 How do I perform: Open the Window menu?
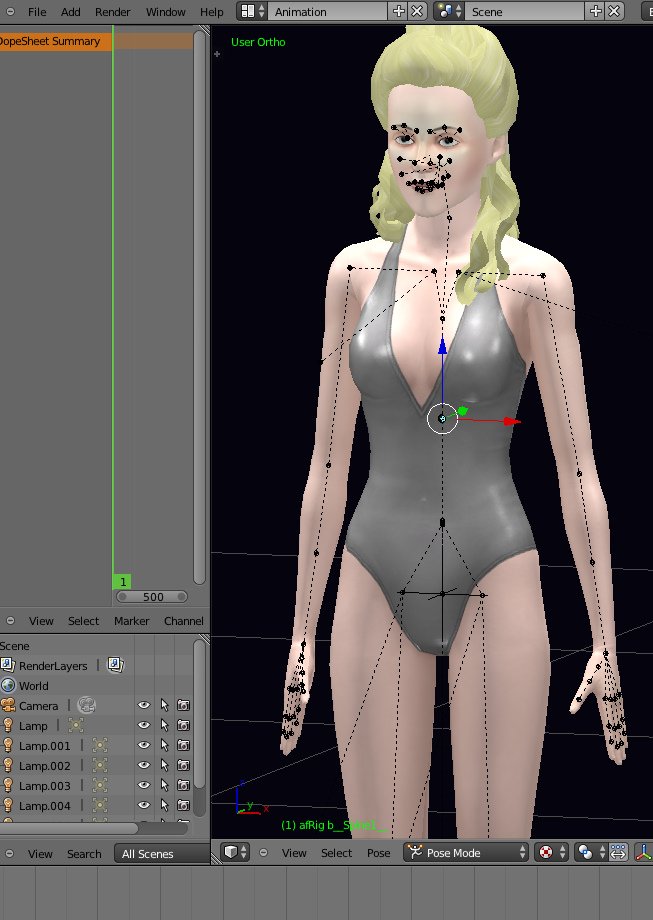click(x=165, y=12)
